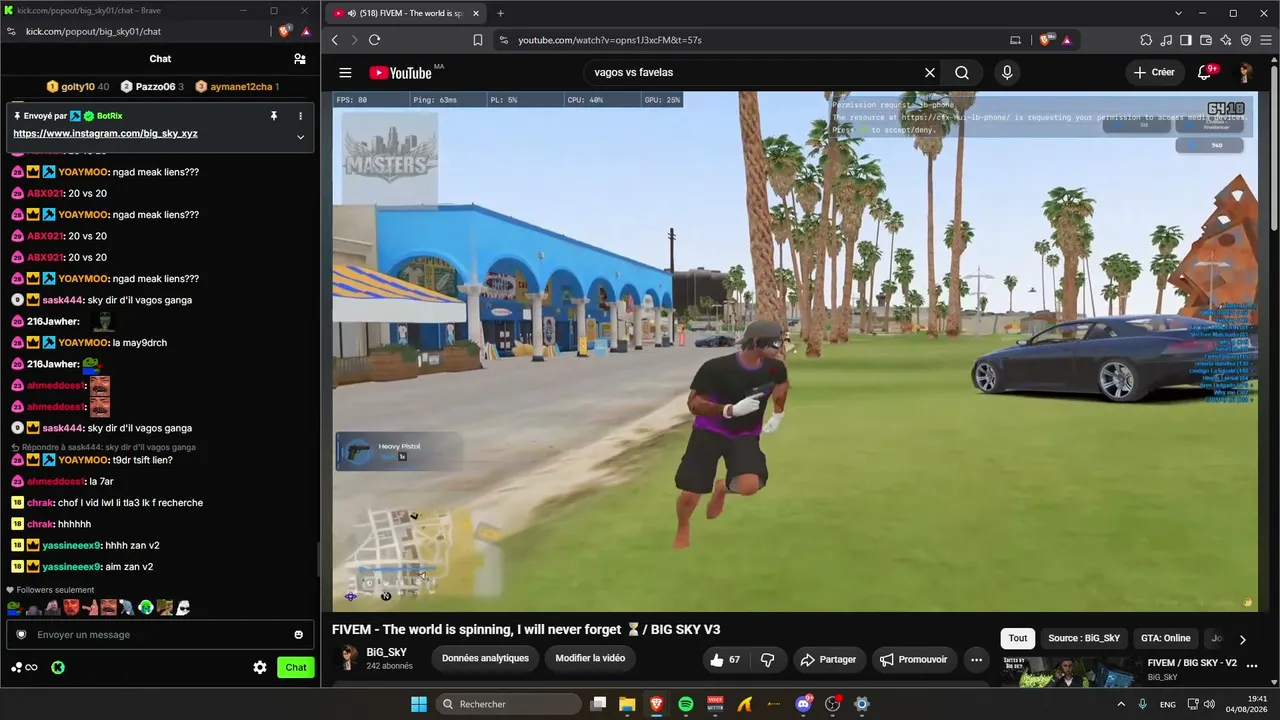Image resolution: width=1280 pixels, height=720 pixels.
Task: Like the video with thumbs up
Action: click(725, 660)
